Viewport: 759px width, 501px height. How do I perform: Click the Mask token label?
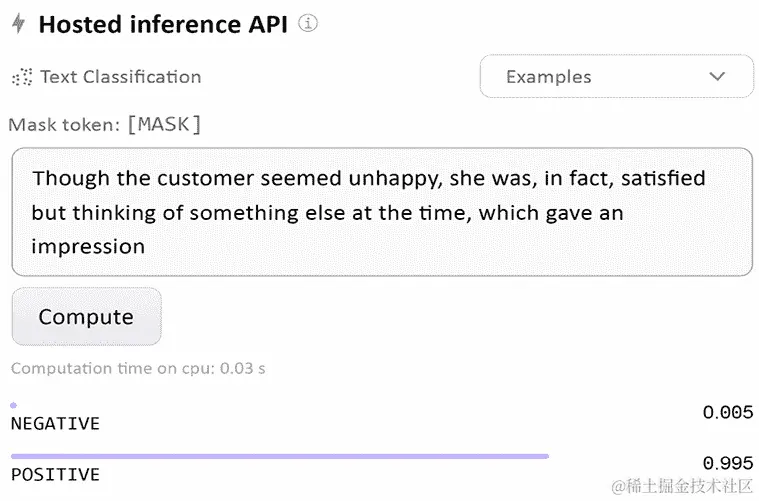click(x=64, y=126)
